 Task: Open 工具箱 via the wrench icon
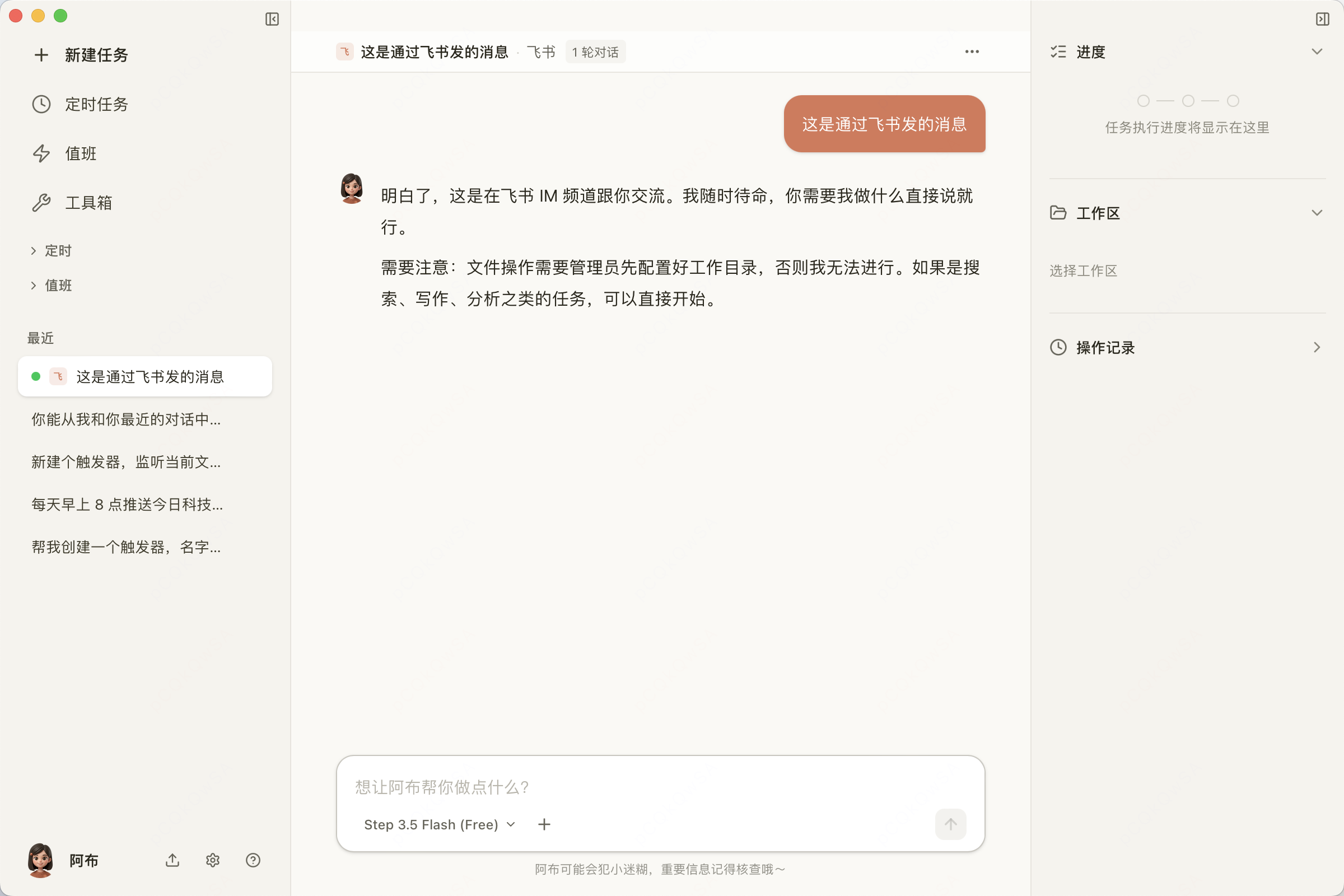click(x=40, y=202)
